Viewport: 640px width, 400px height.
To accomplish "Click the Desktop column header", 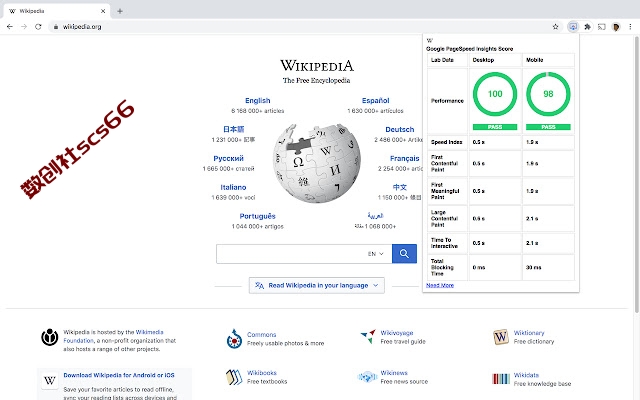I will (x=483, y=60).
